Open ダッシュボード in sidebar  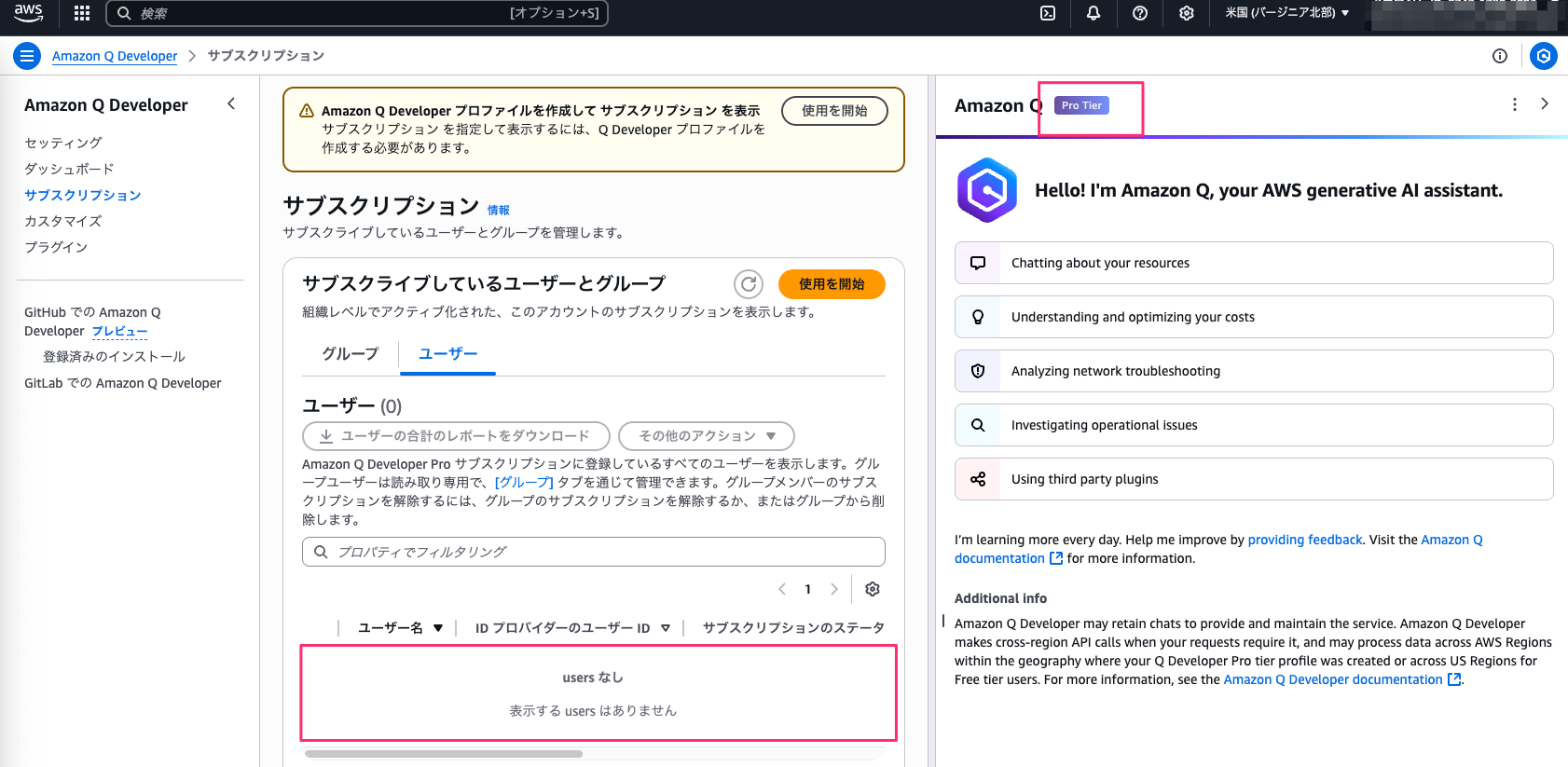pyautogui.click(x=69, y=169)
